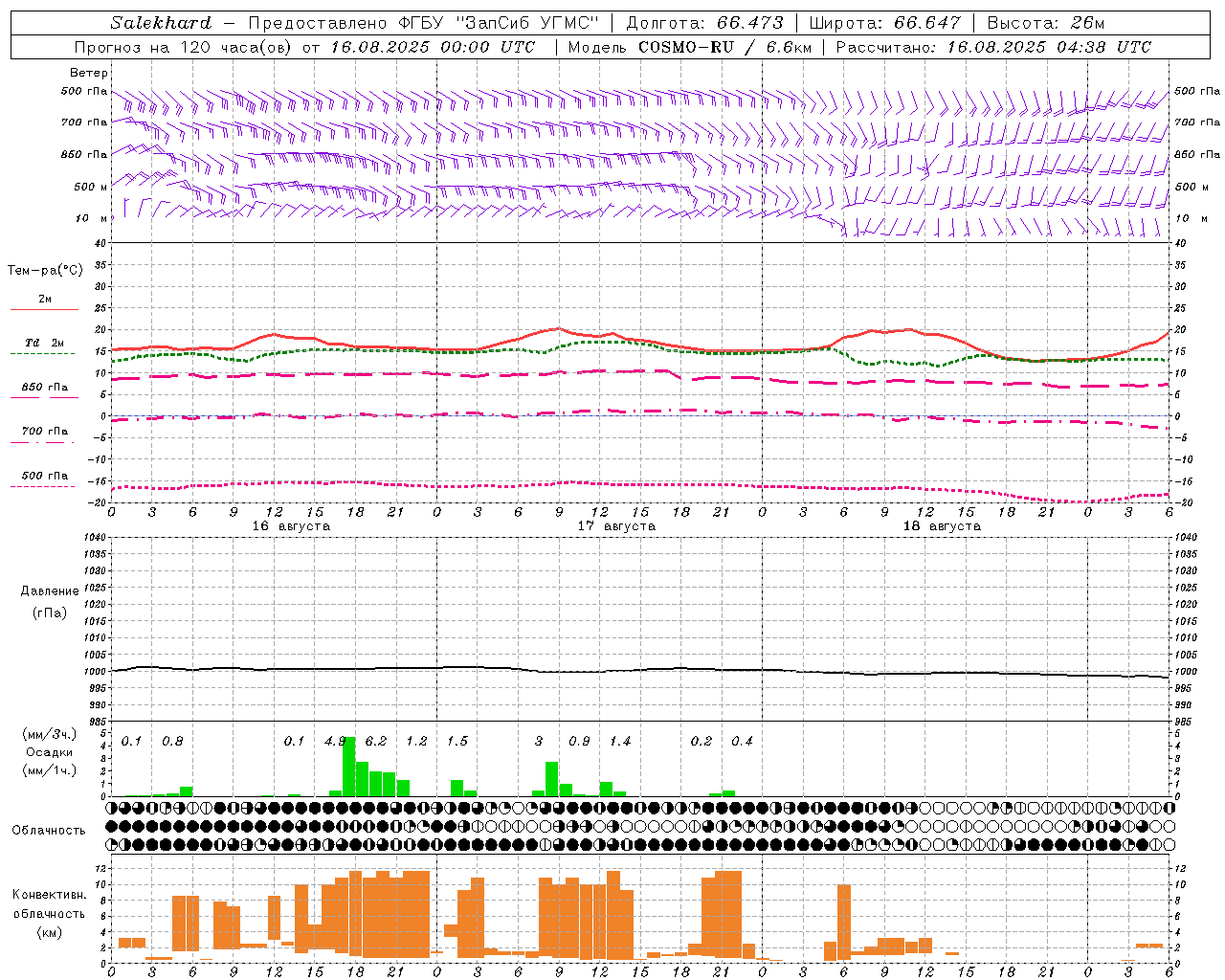The height and width of the screenshot is (980, 1225).
Task: Click the "1.4" precipitation value
Action: (x=620, y=741)
